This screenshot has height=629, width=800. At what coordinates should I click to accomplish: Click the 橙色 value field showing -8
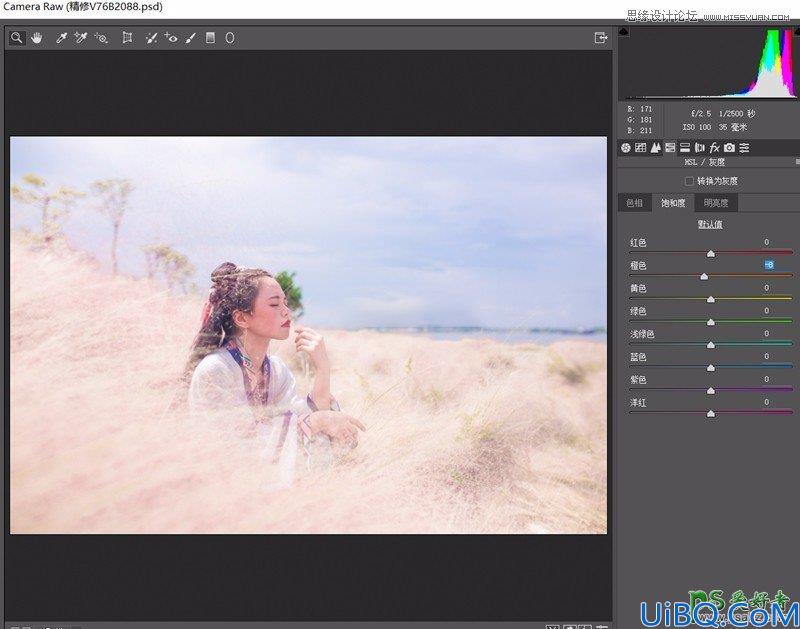[x=769, y=265]
